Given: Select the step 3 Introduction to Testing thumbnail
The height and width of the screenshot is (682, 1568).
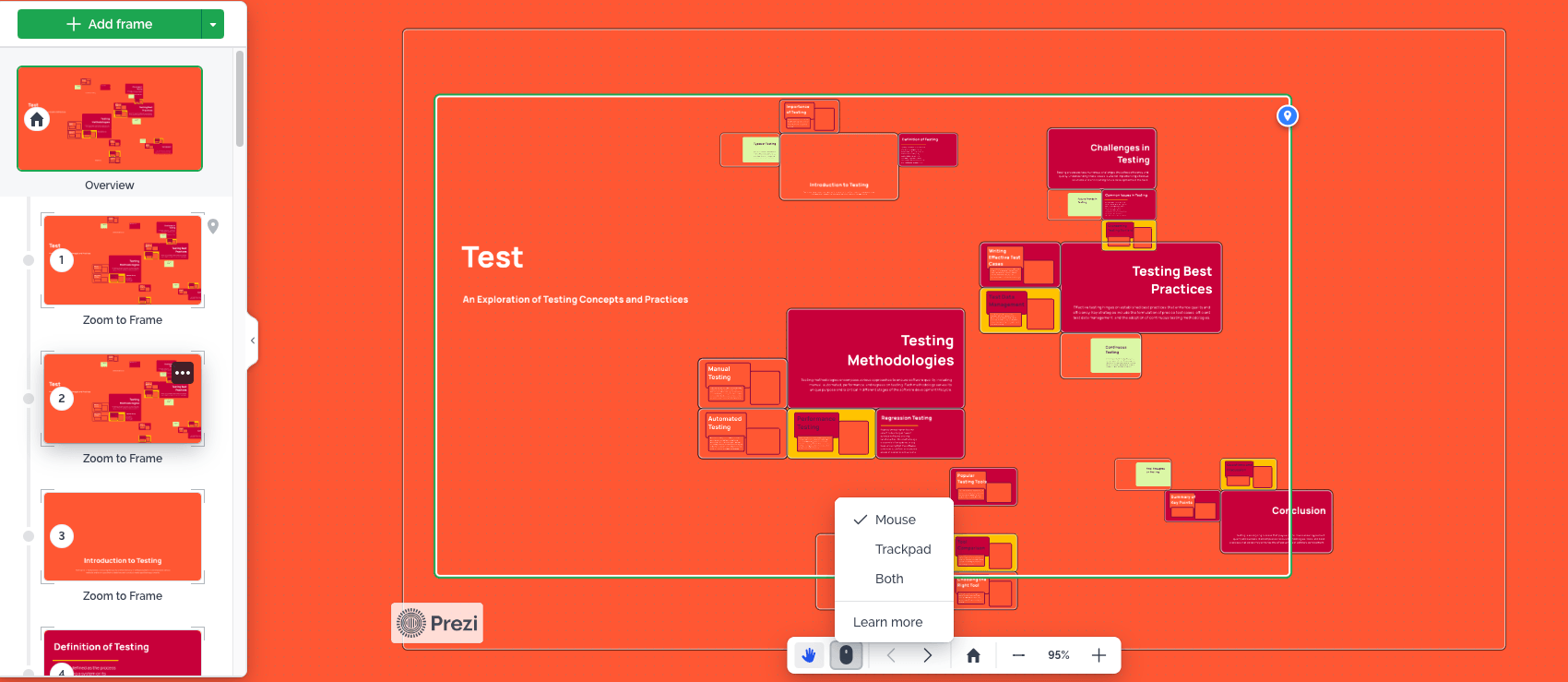Looking at the screenshot, I should [x=123, y=536].
